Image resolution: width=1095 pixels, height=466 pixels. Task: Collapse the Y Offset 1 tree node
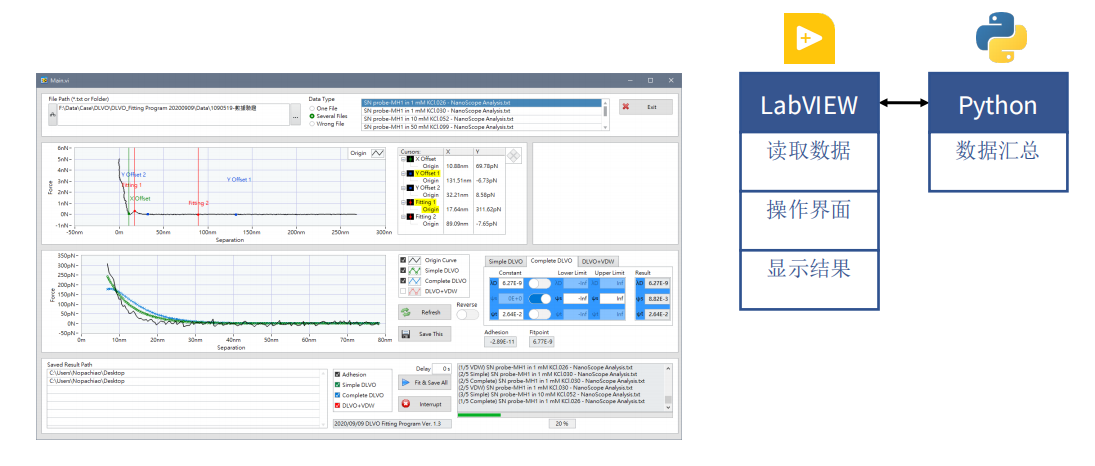pyautogui.click(x=403, y=173)
